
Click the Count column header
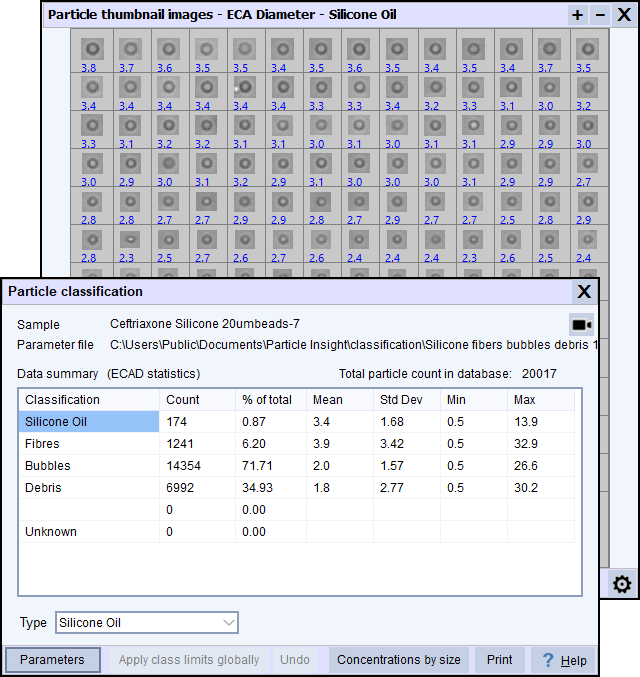197,399
